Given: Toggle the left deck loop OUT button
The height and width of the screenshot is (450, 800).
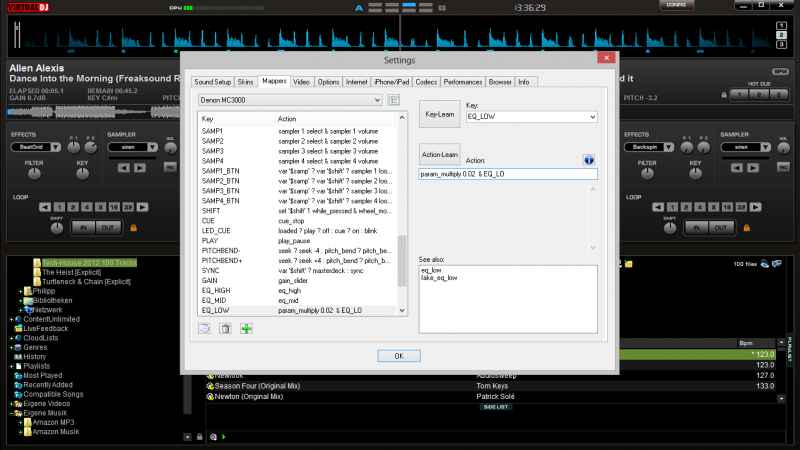Looking at the screenshot, I should tap(107, 228).
